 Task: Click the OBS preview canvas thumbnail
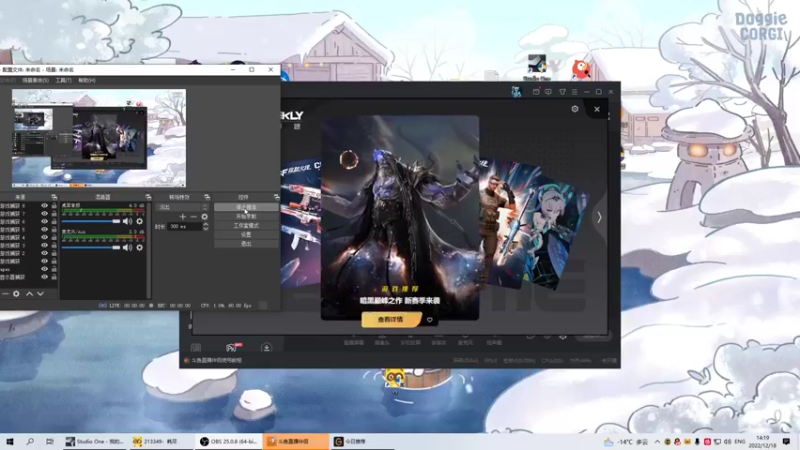[98, 138]
